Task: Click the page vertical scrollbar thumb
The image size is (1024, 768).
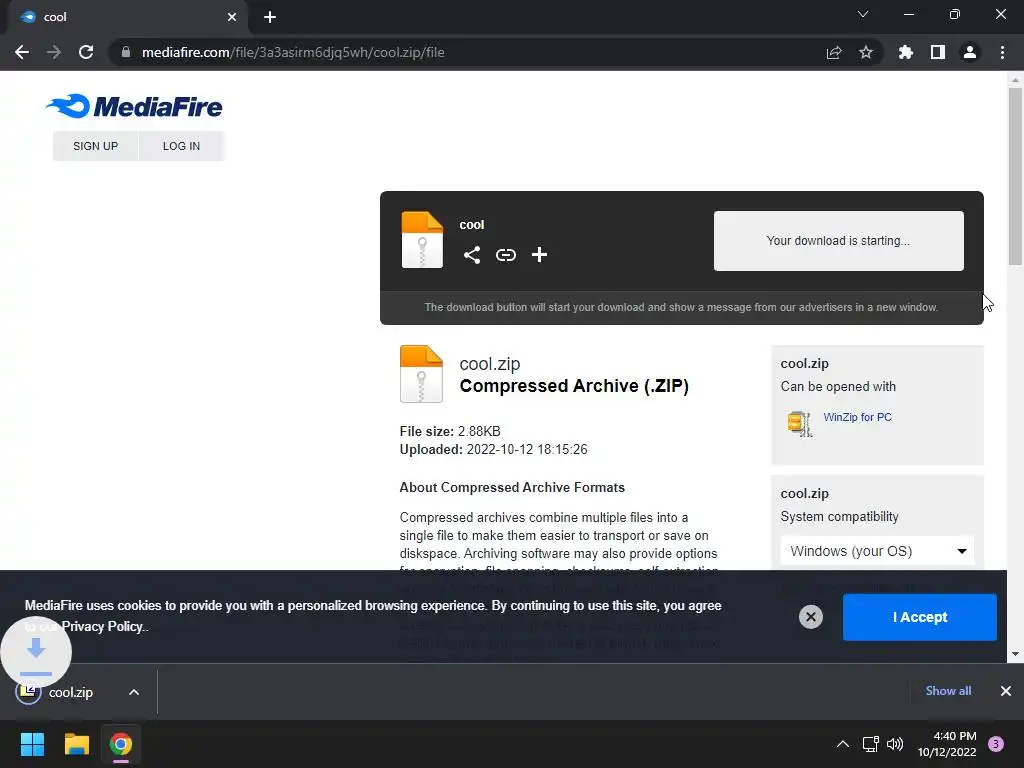Action: [1015, 176]
